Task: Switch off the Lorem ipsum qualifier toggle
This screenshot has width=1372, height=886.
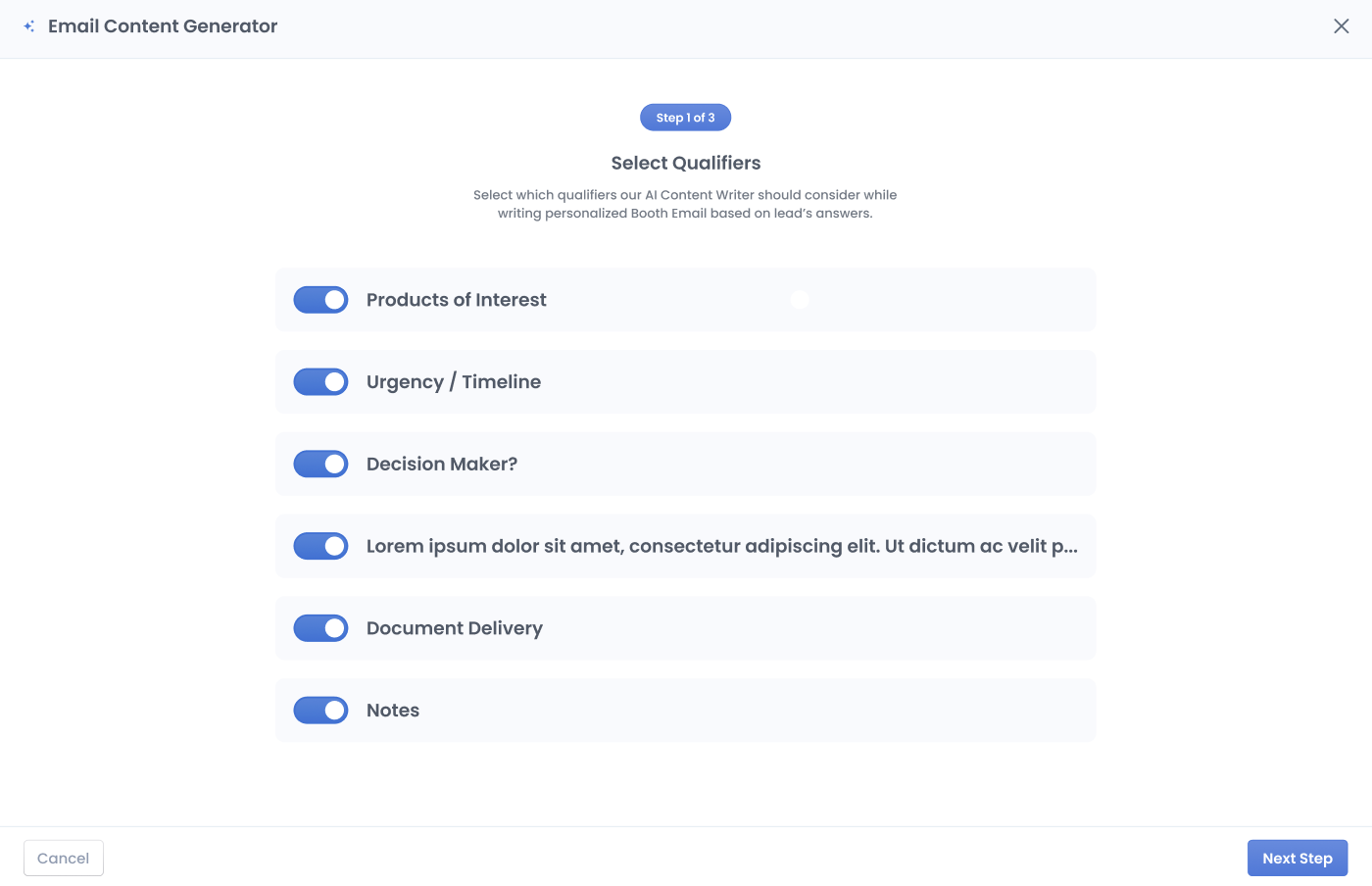Action: (321, 546)
